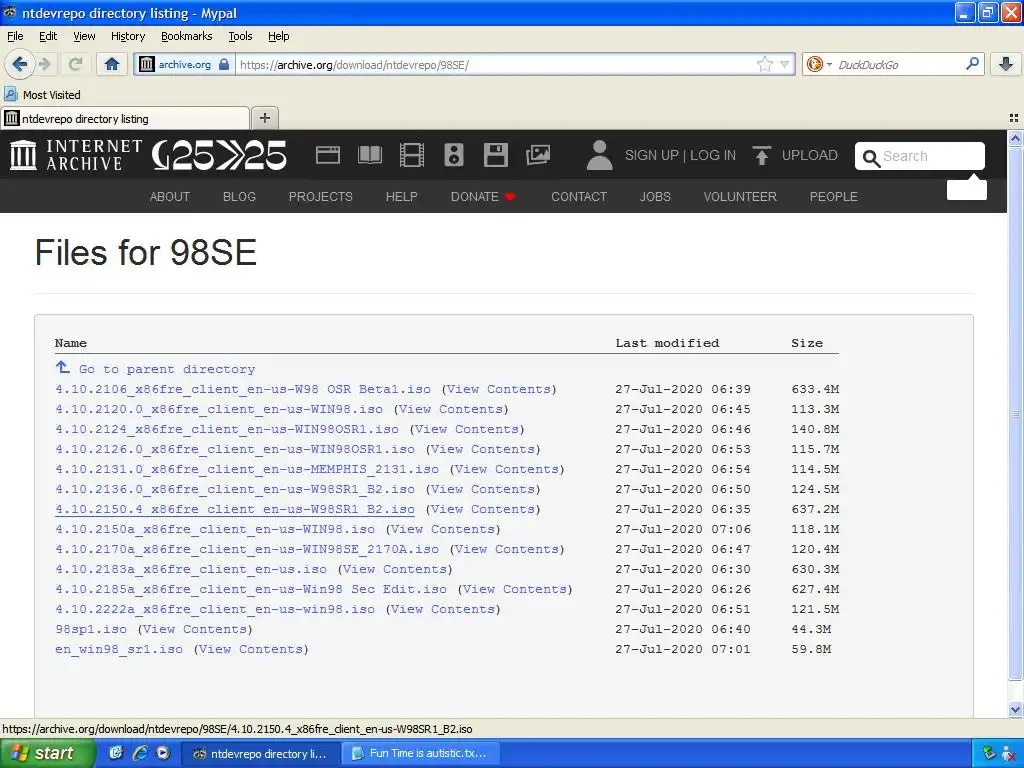Image resolution: width=1024 pixels, height=768 pixels.
Task: Click the SIGN UP link
Action: pyautogui.click(x=651, y=155)
